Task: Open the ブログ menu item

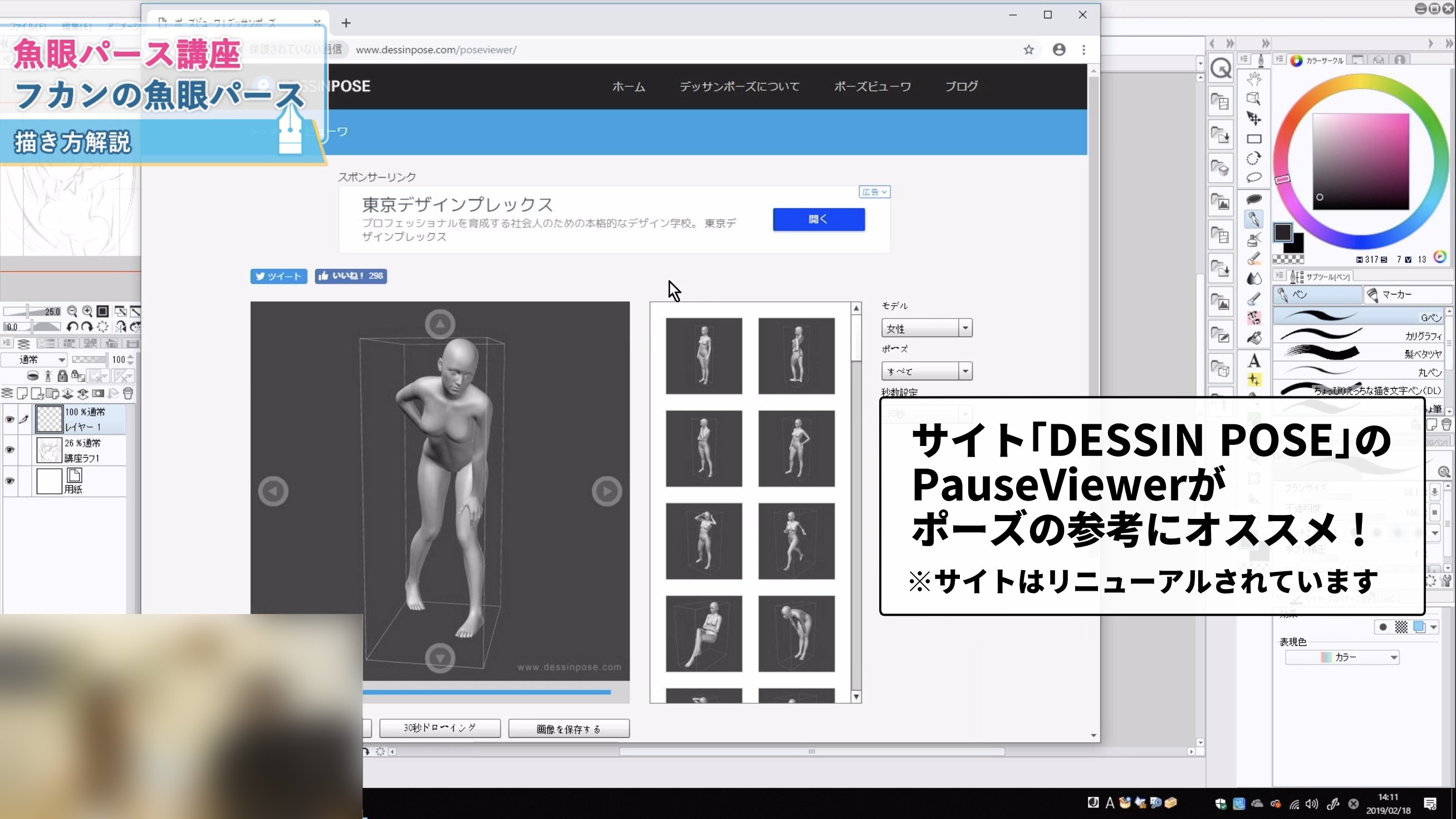Action: click(x=961, y=86)
